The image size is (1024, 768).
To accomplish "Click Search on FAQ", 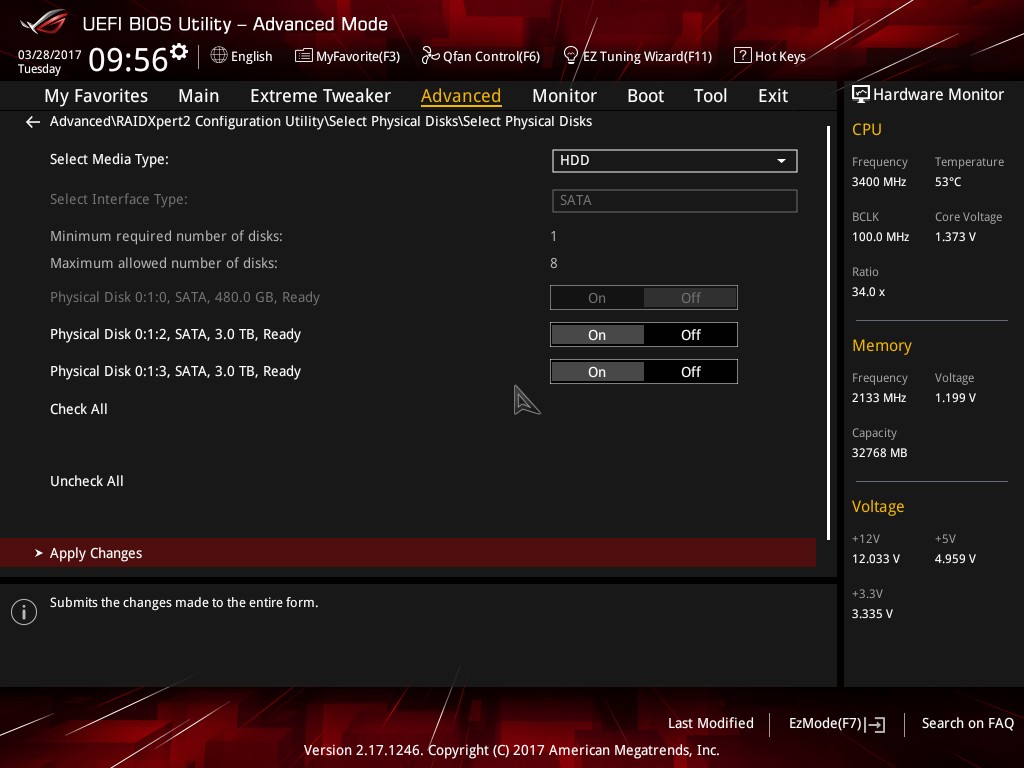I will click(967, 723).
